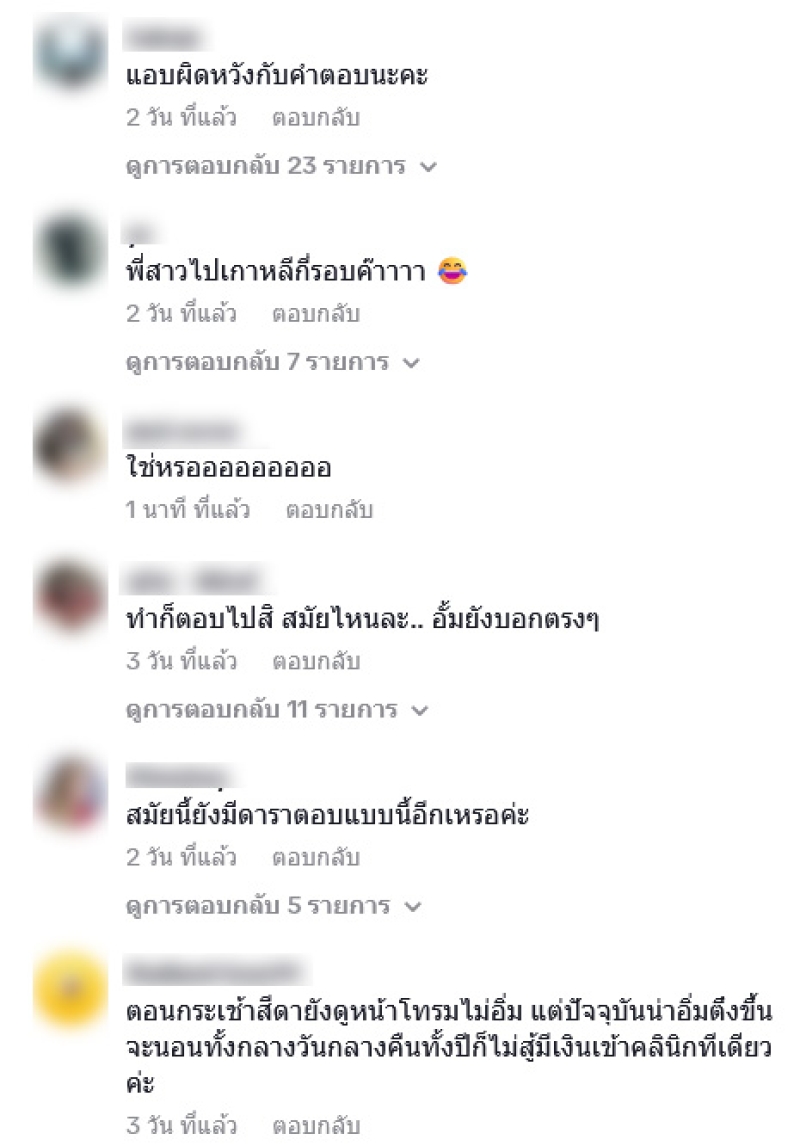
Task: Open first commenter's profile picture
Action: point(71,50)
